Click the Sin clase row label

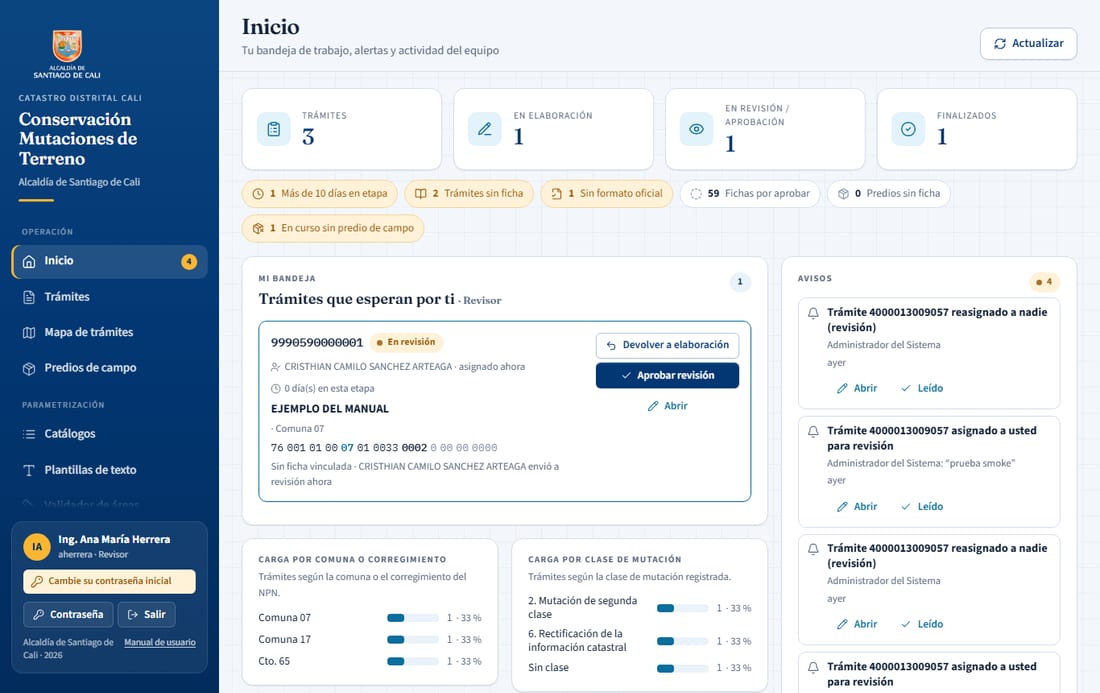[549, 668]
